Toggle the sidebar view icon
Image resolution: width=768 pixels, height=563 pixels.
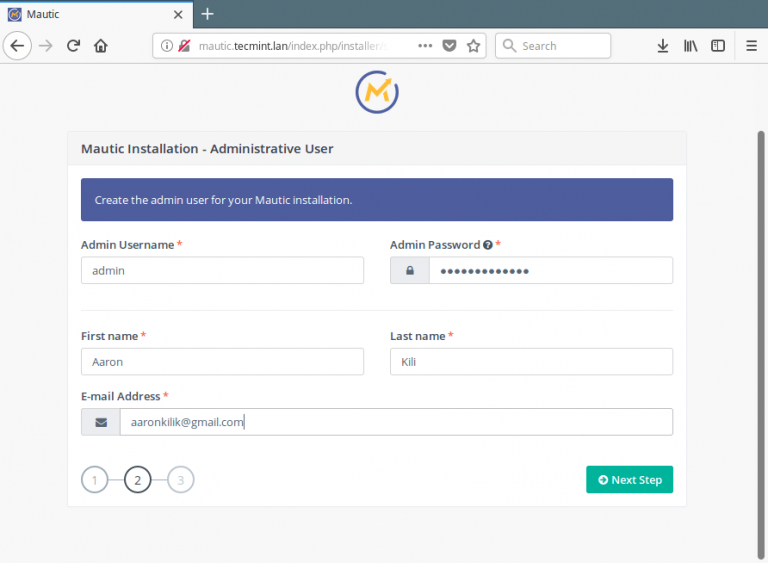(x=718, y=46)
